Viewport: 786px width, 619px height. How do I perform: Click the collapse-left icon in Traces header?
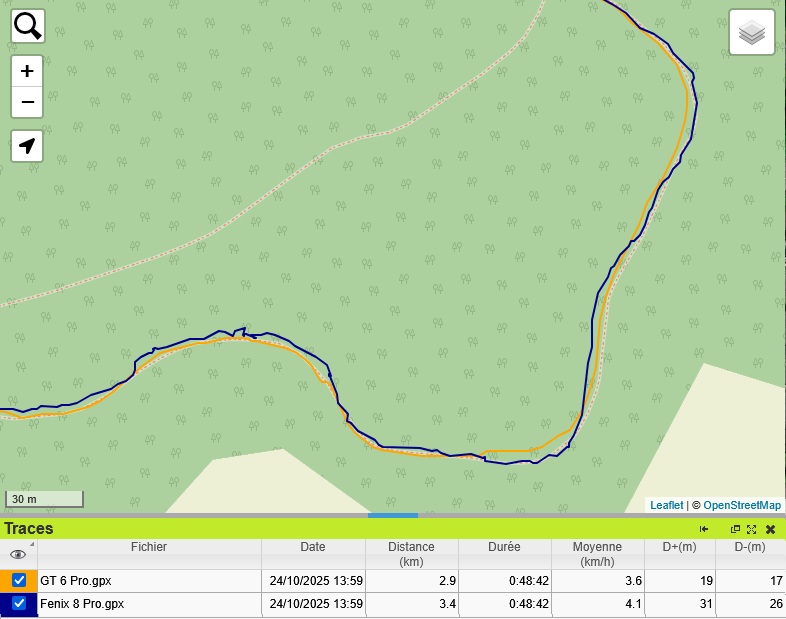[x=704, y=529]
